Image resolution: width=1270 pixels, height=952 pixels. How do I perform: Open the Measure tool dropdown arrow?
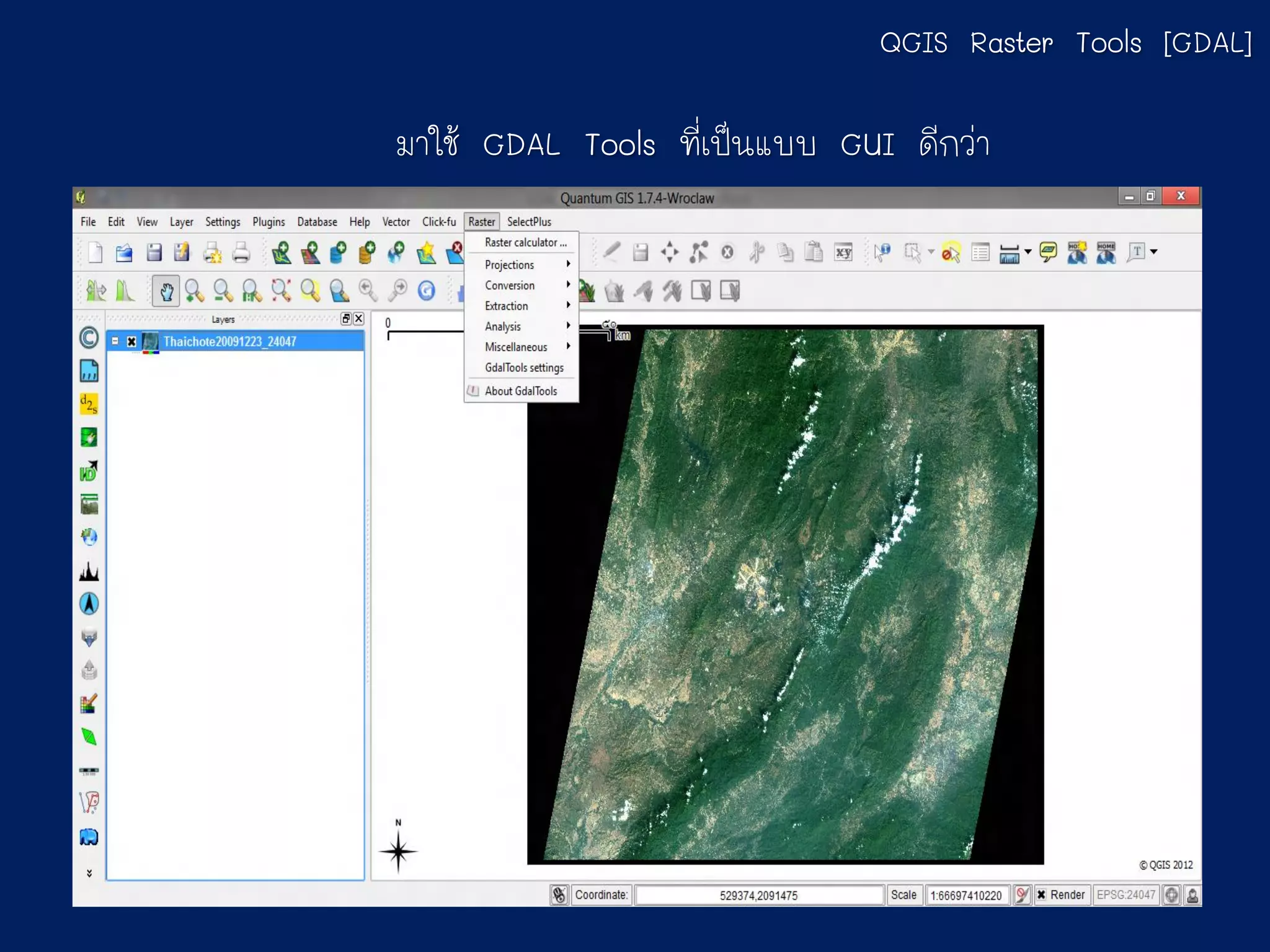pos(1028,252)
